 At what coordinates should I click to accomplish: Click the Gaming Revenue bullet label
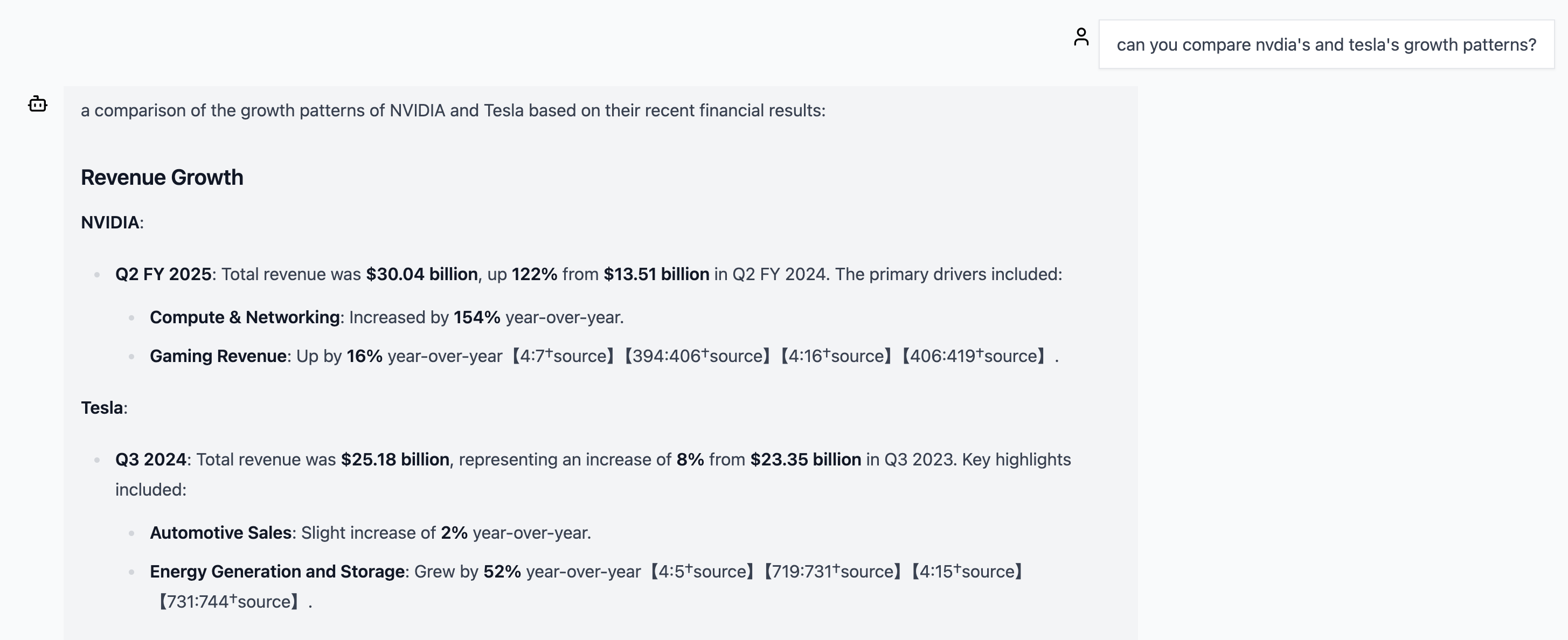coord(219,356)
